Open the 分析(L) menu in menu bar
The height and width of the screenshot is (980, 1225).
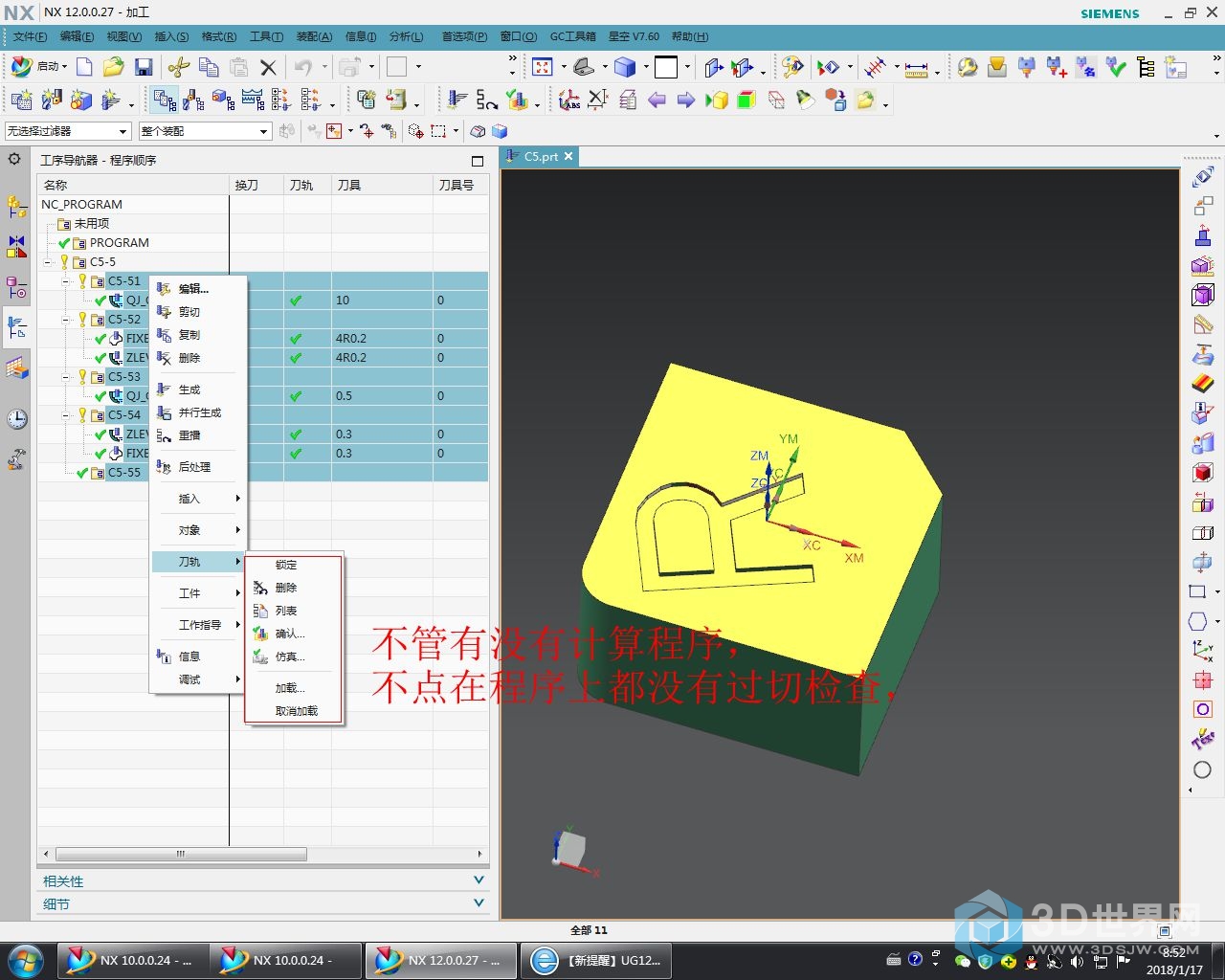pyautogui.click(x=406, y=36)
